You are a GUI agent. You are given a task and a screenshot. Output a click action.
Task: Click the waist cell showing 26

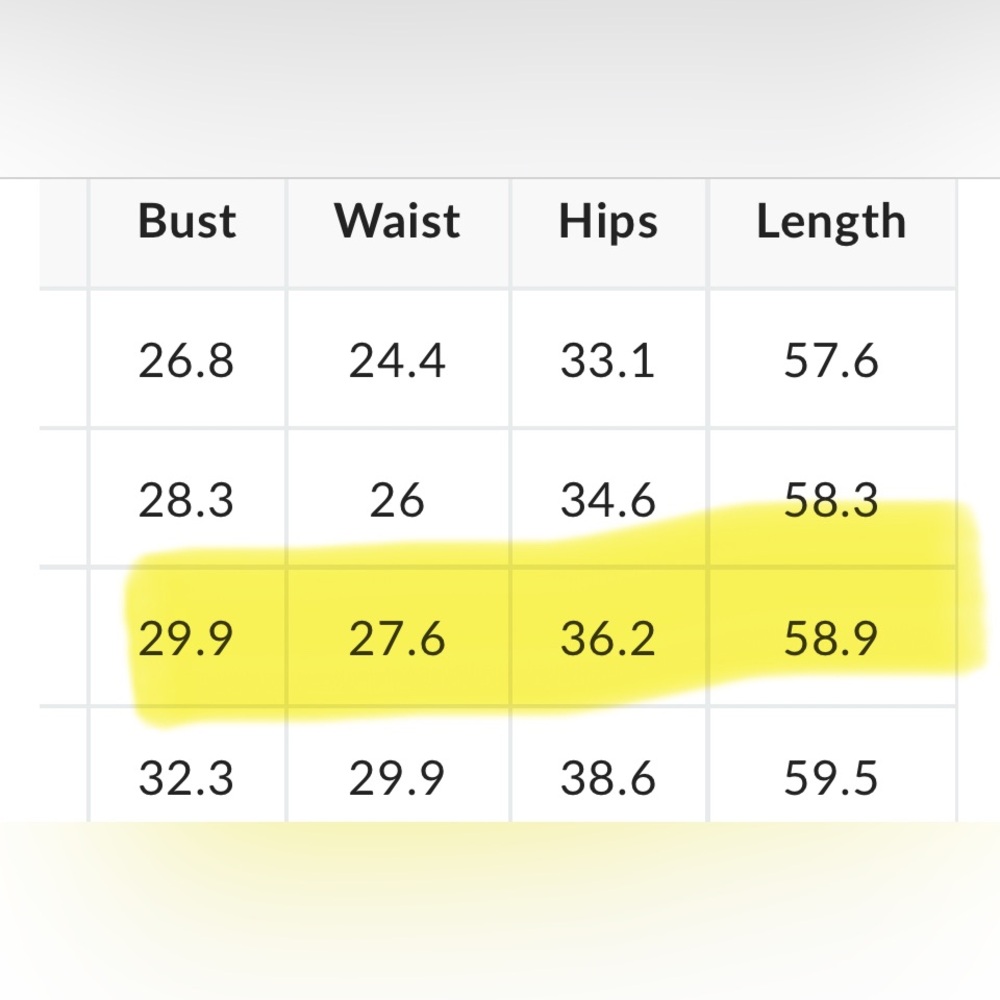coord(397,499)
